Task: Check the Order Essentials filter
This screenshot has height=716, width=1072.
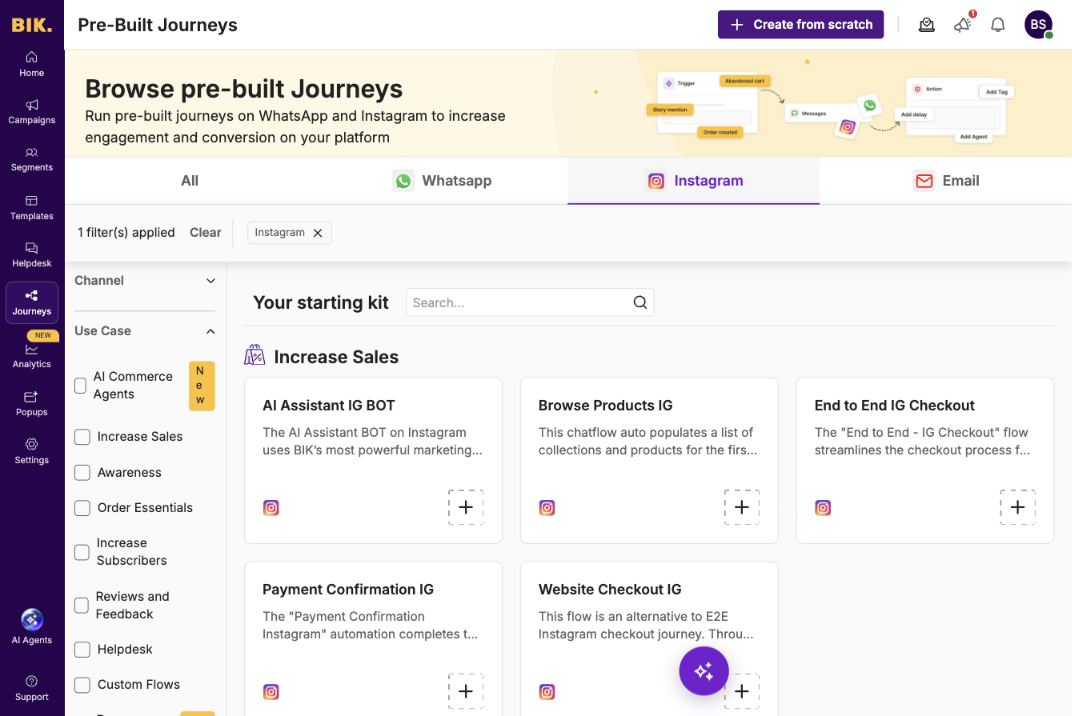Action: coord(82,508)
